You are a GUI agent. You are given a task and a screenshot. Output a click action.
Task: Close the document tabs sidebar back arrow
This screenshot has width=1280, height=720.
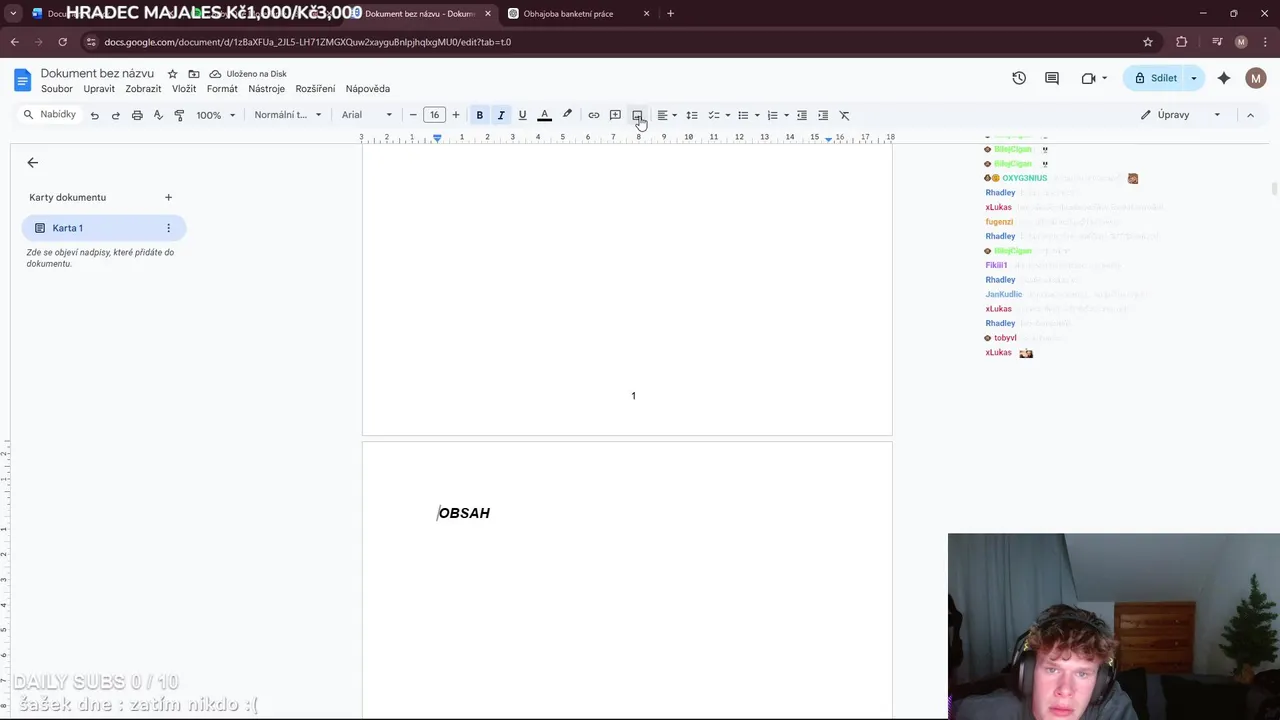point(33,162)
